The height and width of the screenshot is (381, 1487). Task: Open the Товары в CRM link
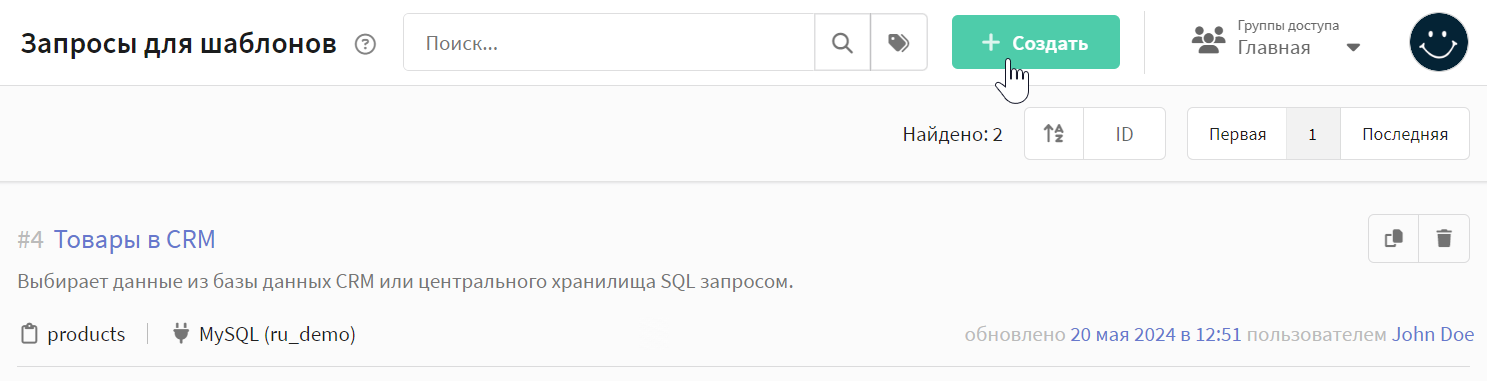[134, 239]
